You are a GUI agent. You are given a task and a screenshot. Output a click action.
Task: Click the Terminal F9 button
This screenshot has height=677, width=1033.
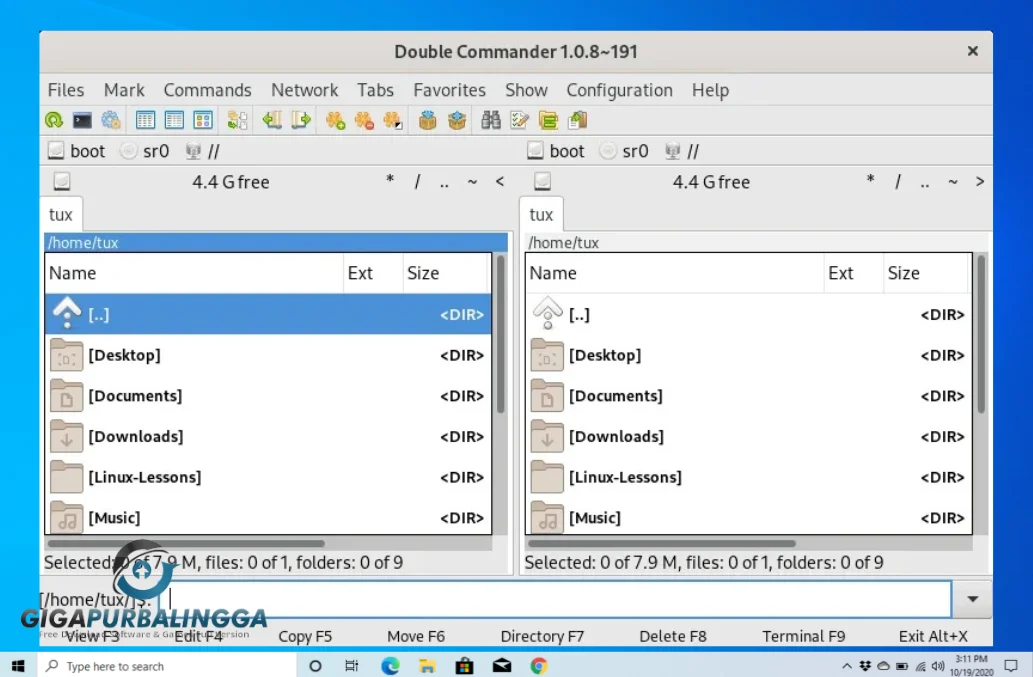click(x=804, y=636)
